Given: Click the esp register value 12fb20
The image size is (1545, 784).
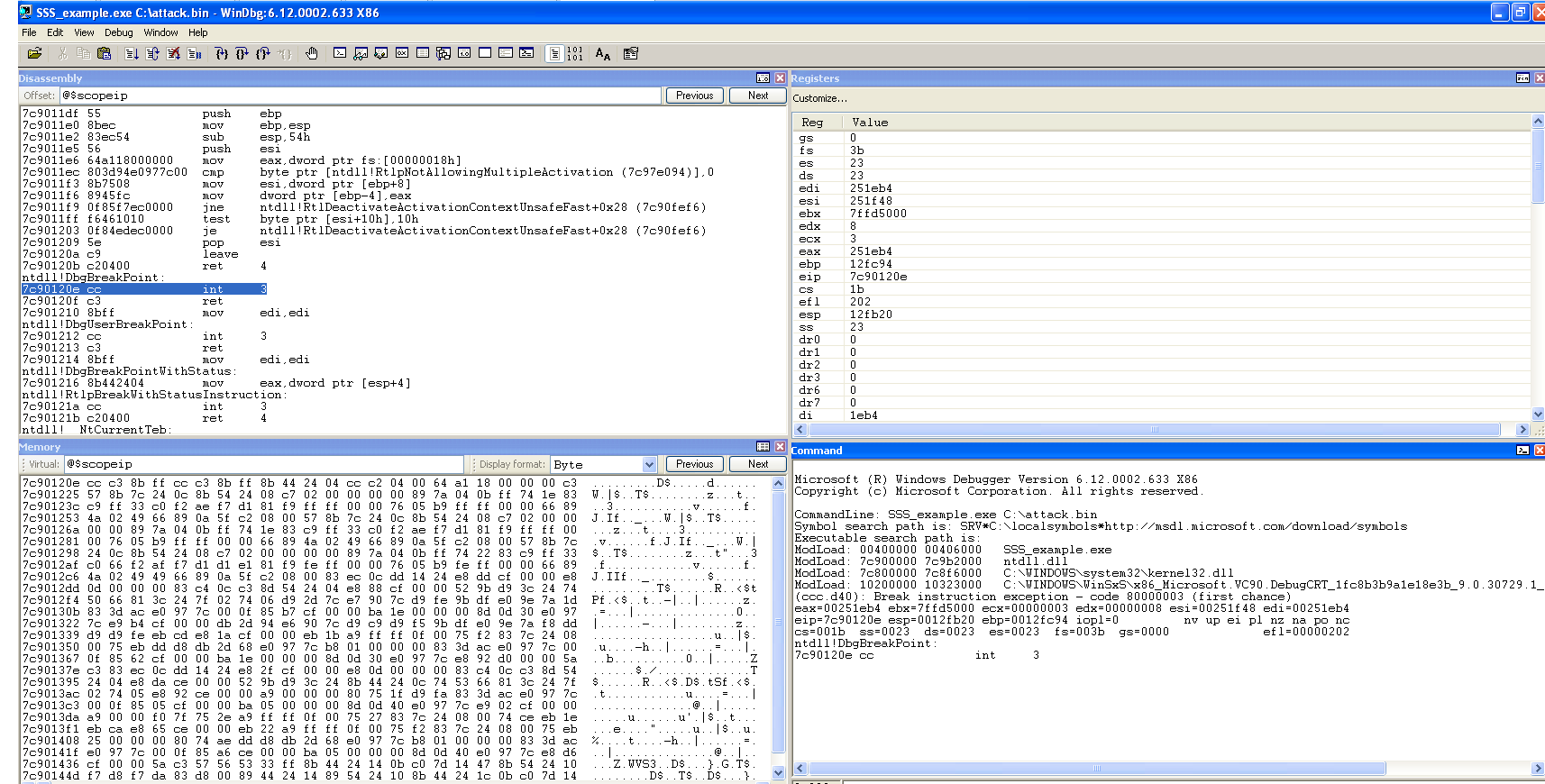Looking at the screenshot, I should click(x=871, y=315).
